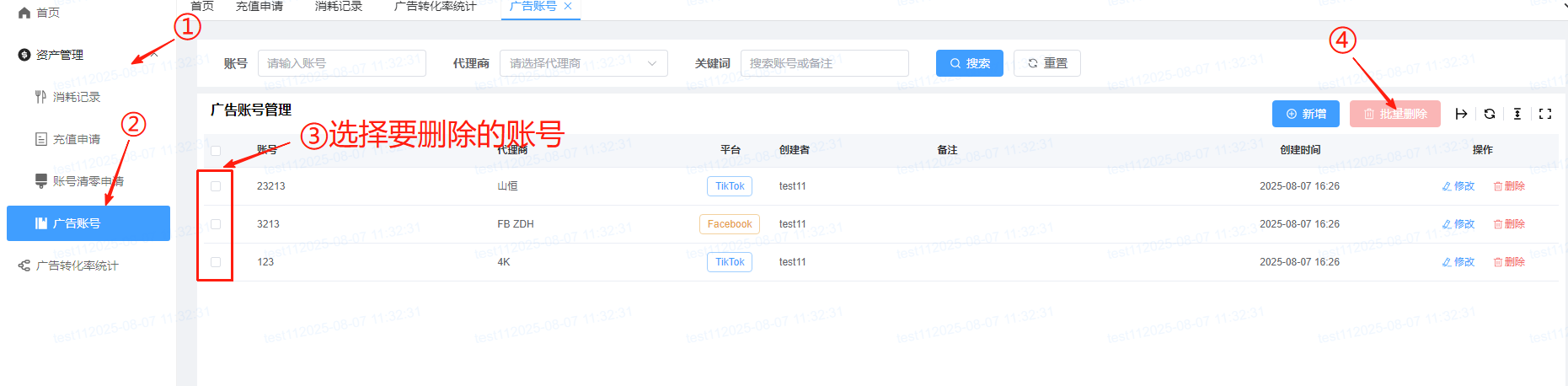Open 广告转化率统计 in the sidebar
The width and height of the screenshot is (1568, 386).
coord(77,265)
